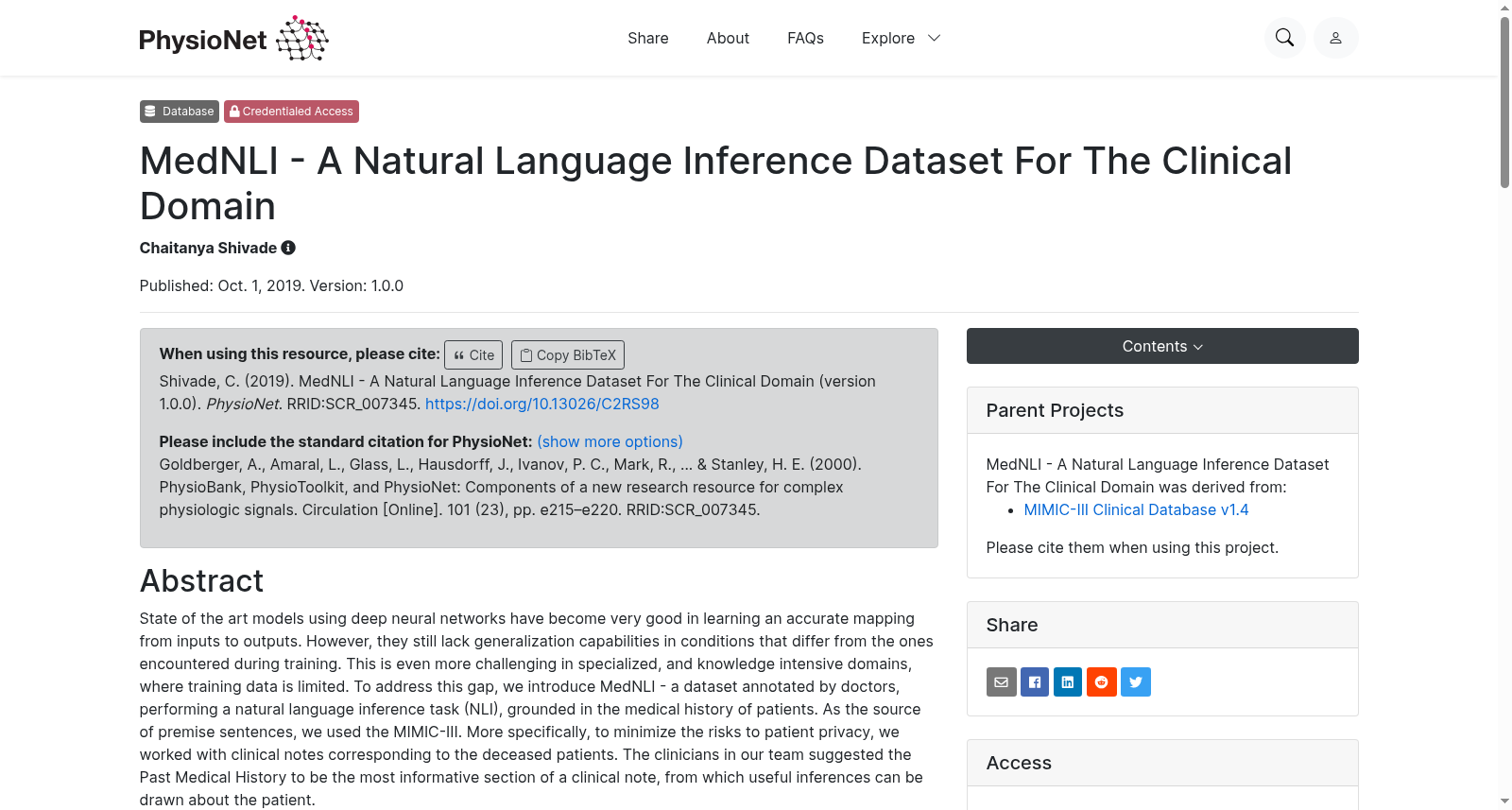
Task: Share on Facebook icon
Action: [1035, 682]
